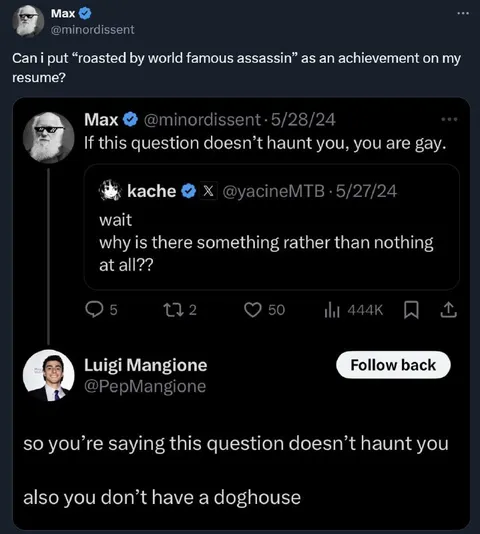The width and height of the screenshot is (480, 534).
Task: Open the view analytics bar chart icon
Action: [x=332, y=310]
